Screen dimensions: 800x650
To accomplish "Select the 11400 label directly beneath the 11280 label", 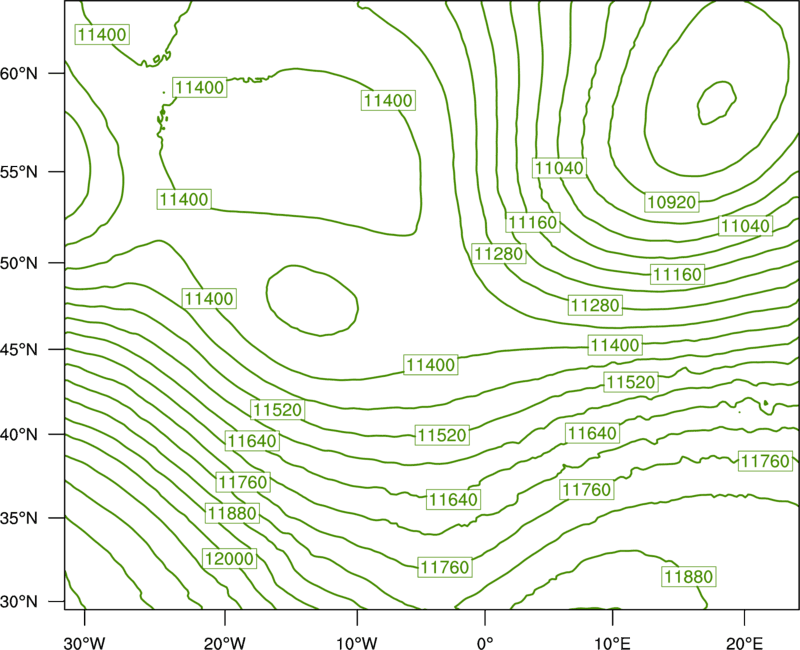I will 615,345.
